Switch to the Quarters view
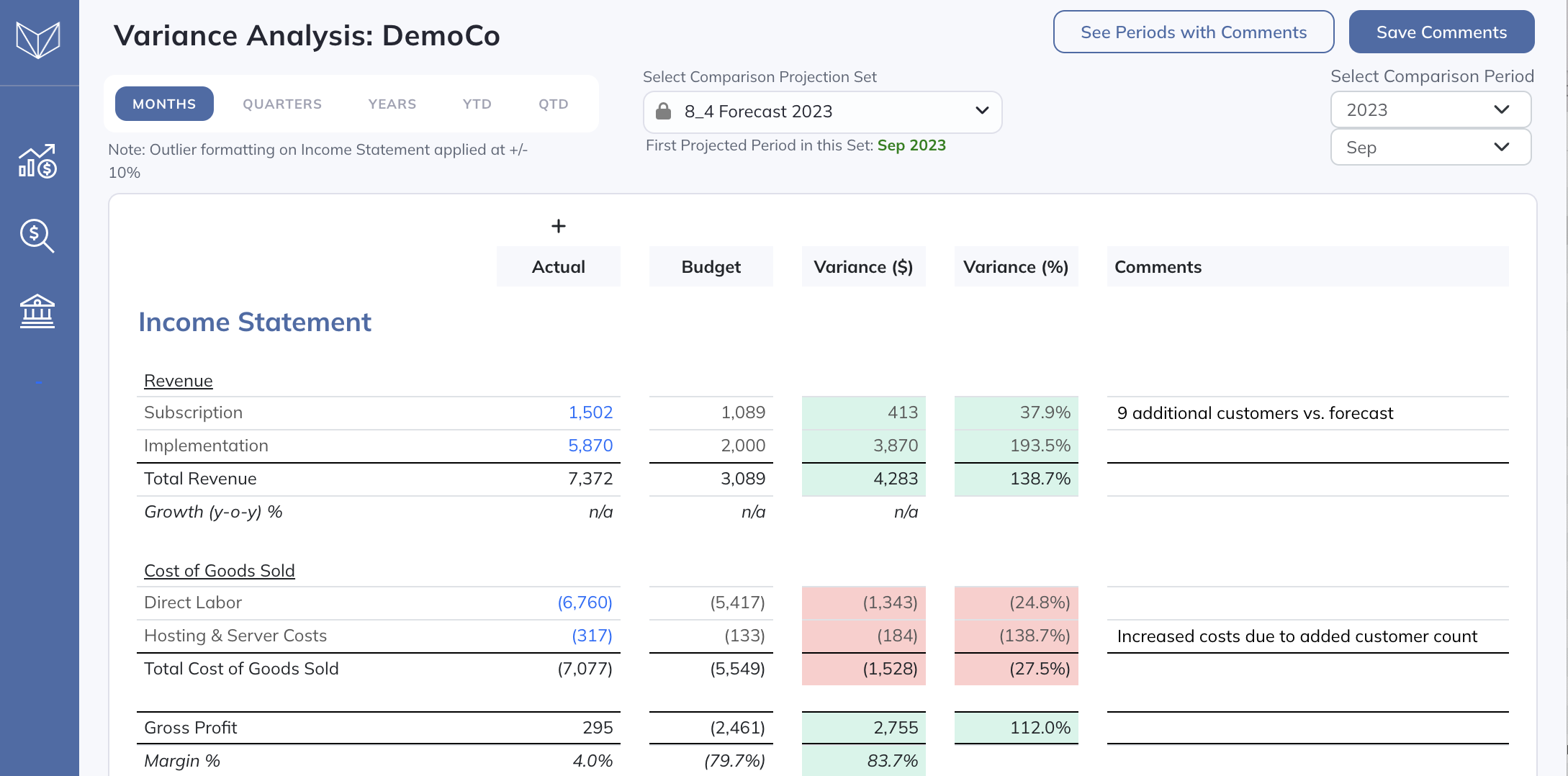This screenshot has width=1568, height=776. (282, 104)
